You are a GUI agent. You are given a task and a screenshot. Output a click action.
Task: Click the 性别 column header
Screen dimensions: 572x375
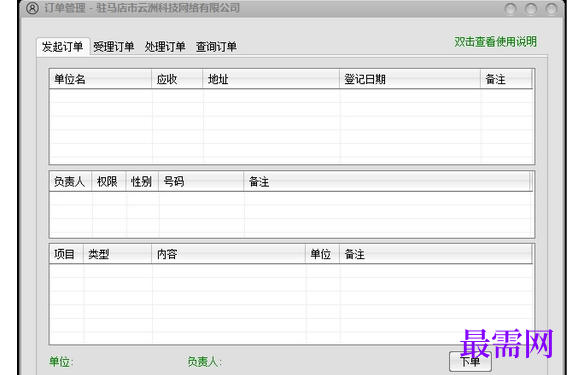[x=142, y=181]
